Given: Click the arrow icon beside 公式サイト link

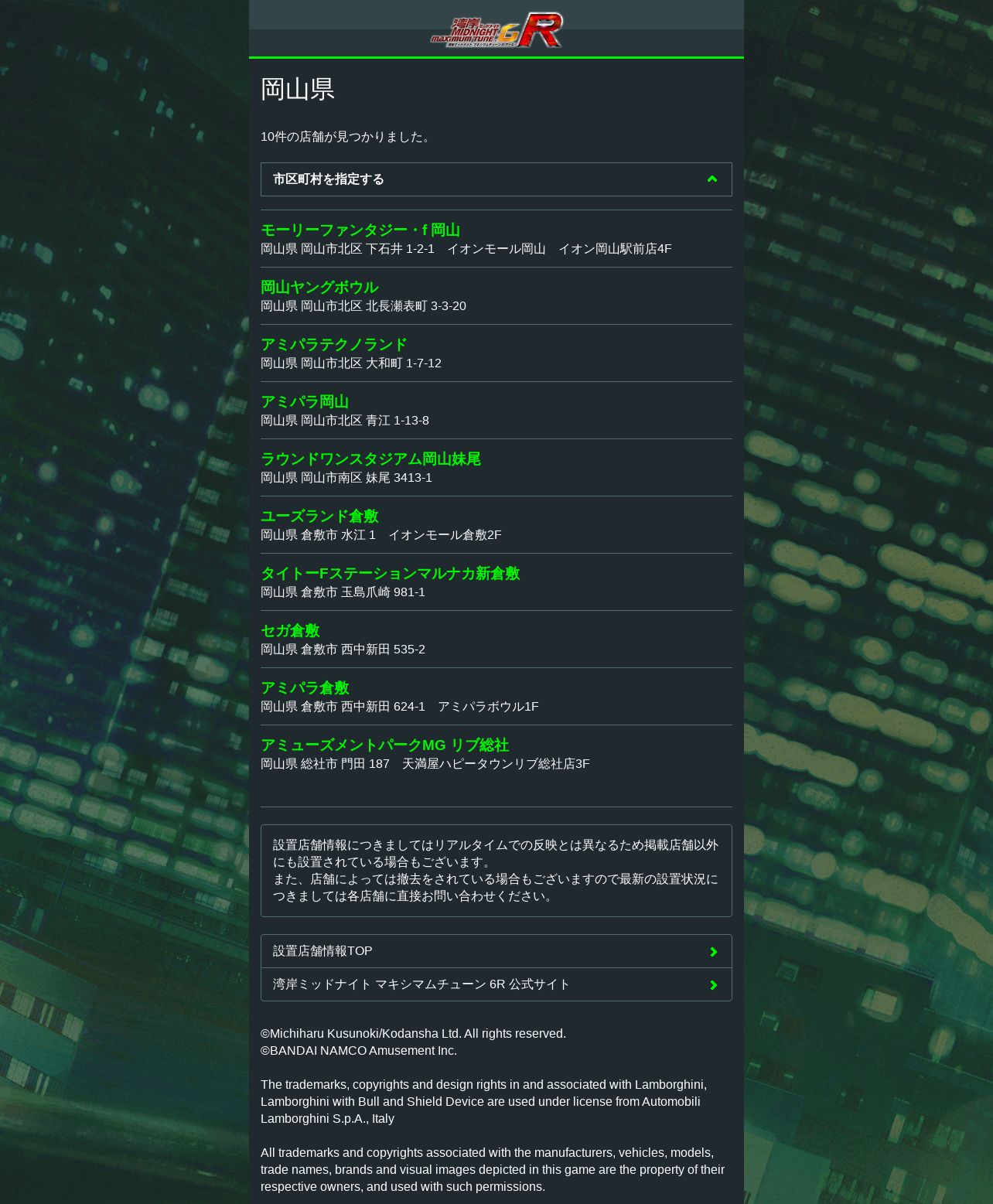Looking at the screenshot, I should [714, 985].
